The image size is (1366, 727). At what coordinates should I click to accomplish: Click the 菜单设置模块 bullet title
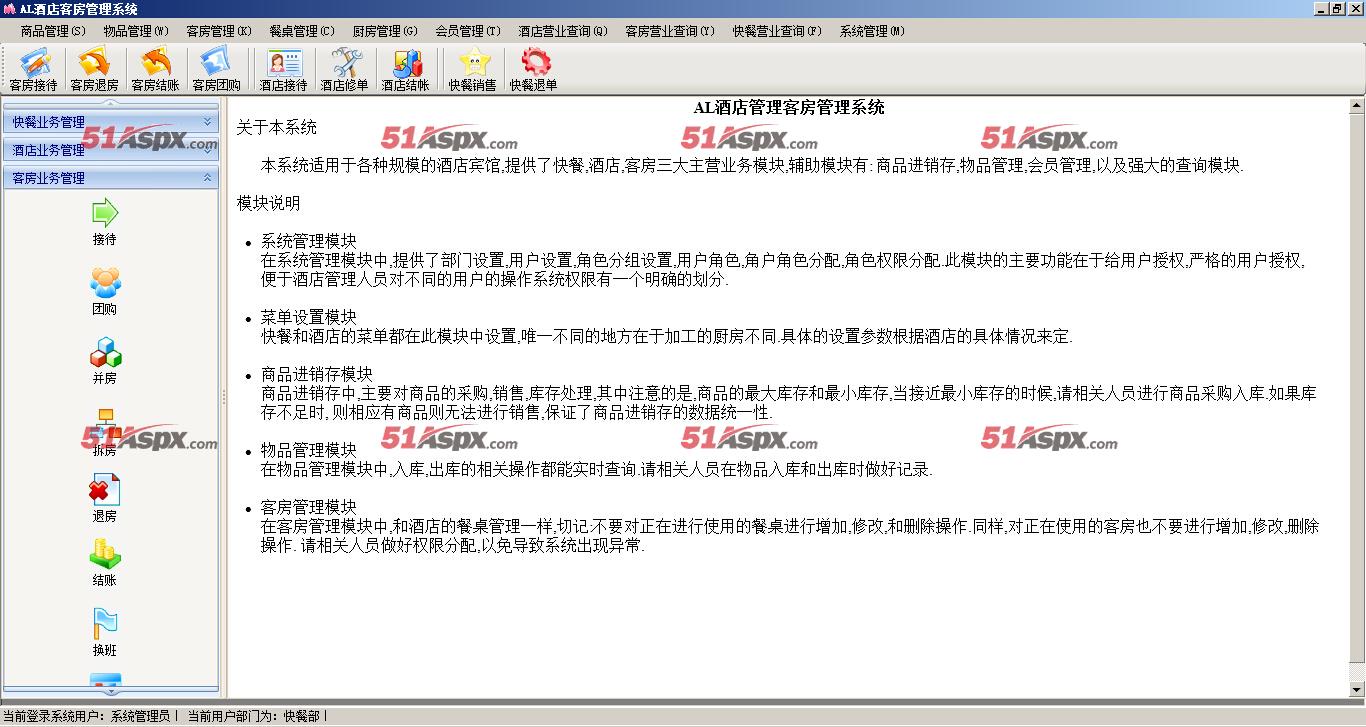pos(309,317)
